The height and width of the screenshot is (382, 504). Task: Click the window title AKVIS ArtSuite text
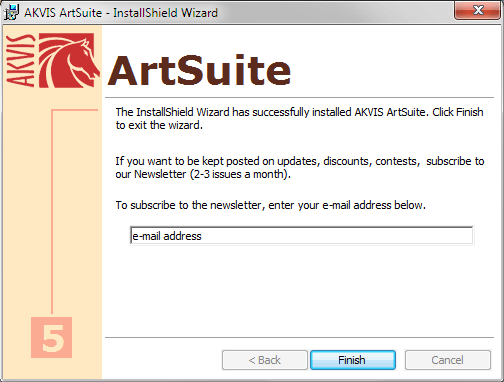[x=63, y=13]
